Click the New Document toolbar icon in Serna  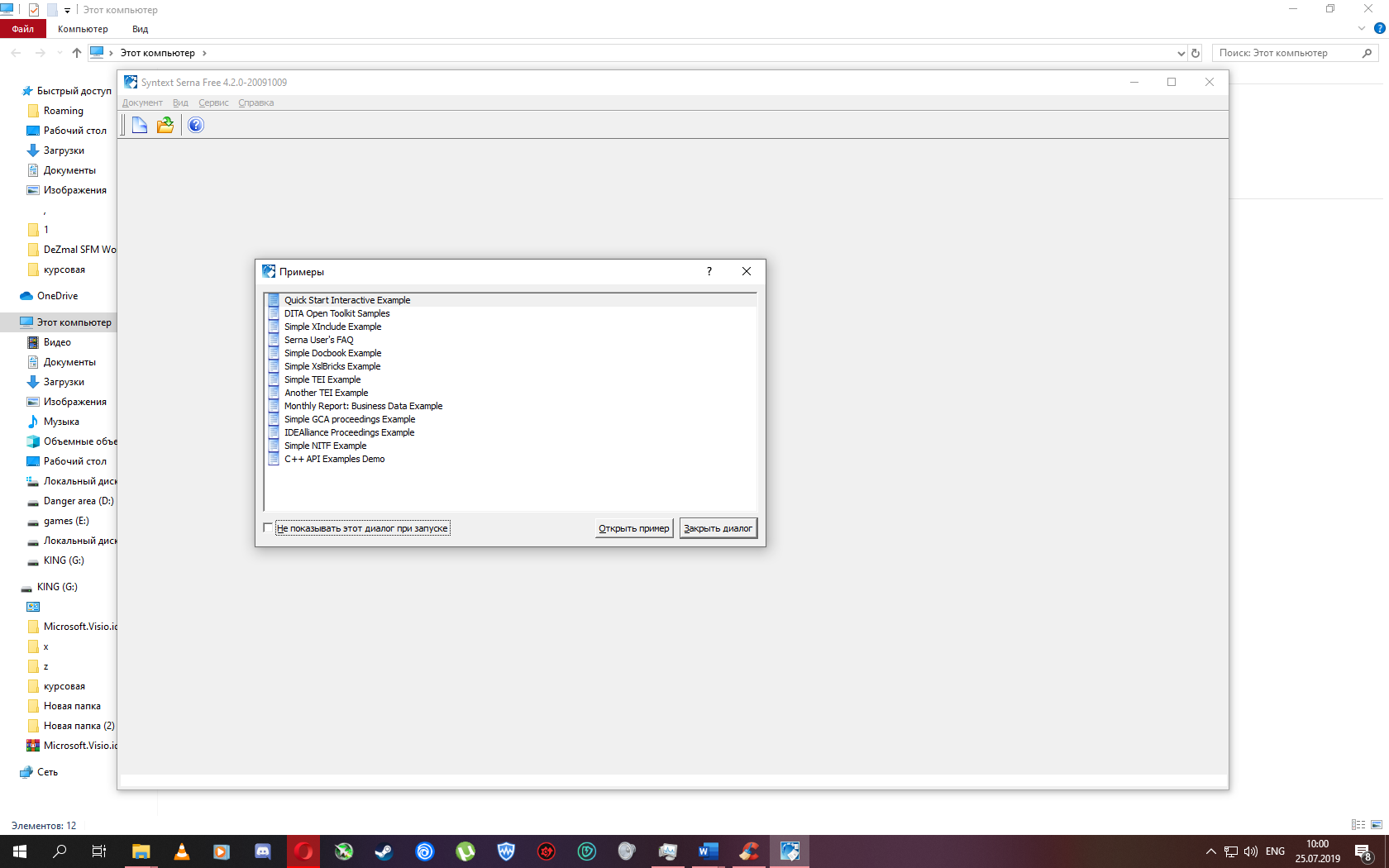pos(140,125)
